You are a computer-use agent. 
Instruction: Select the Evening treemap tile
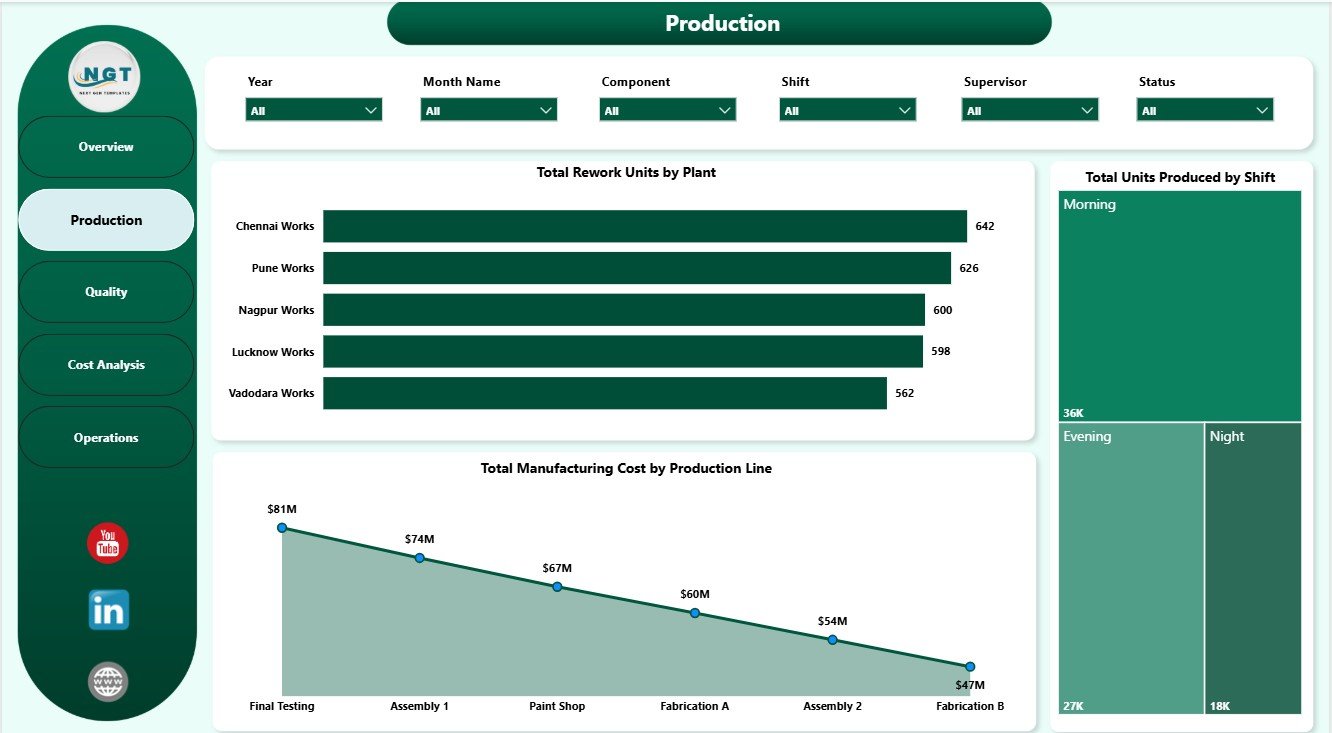pyautogui.click(x=1131, y=568)
